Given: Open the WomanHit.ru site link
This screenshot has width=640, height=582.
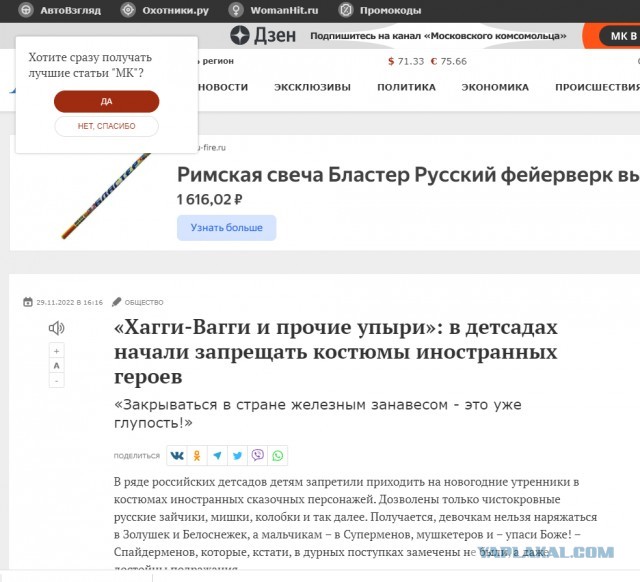Looking at the screenshot, I should click(x=284, y=10).
